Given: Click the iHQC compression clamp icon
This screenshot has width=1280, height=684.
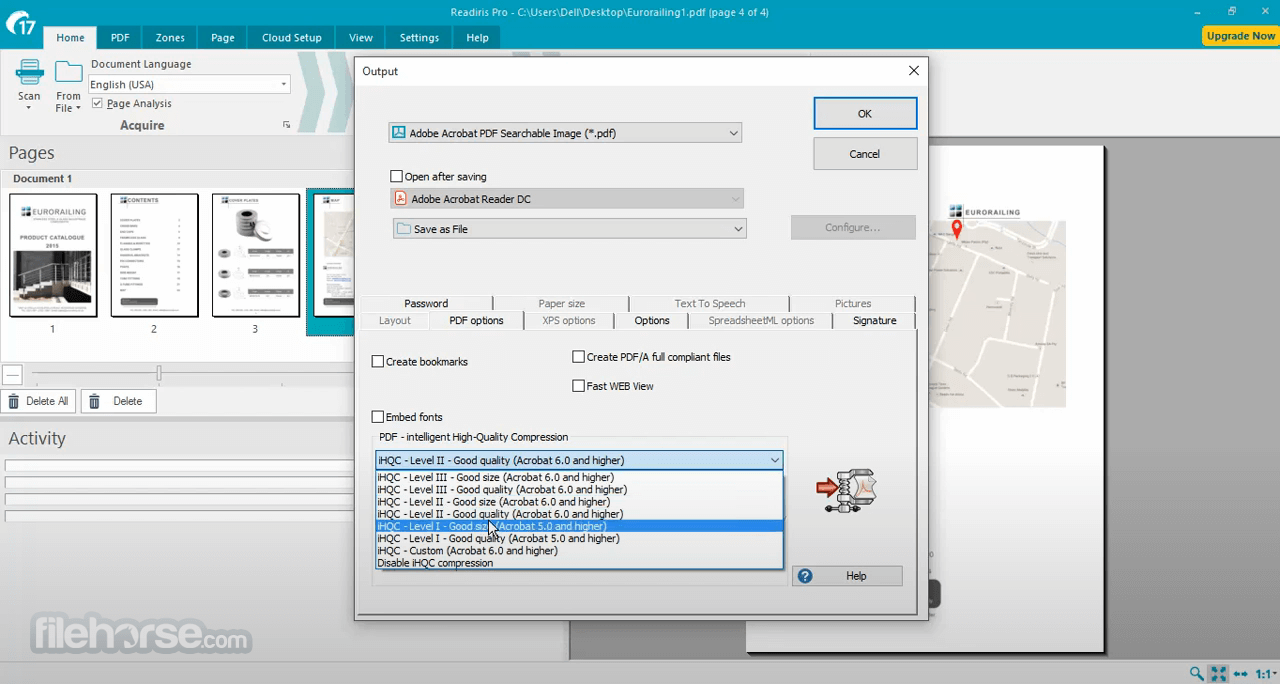Looking at the screenshot, I should tap(846, 490).
